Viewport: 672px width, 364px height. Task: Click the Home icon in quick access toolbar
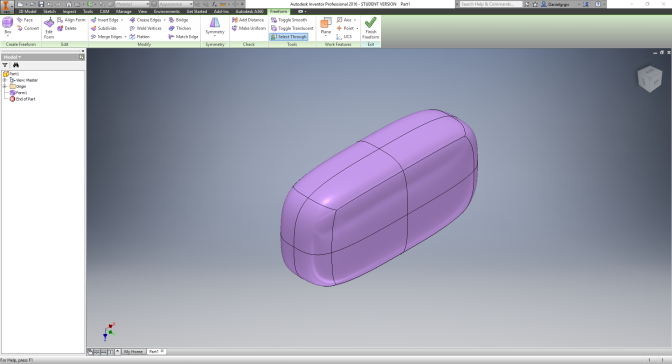(69, 4)
